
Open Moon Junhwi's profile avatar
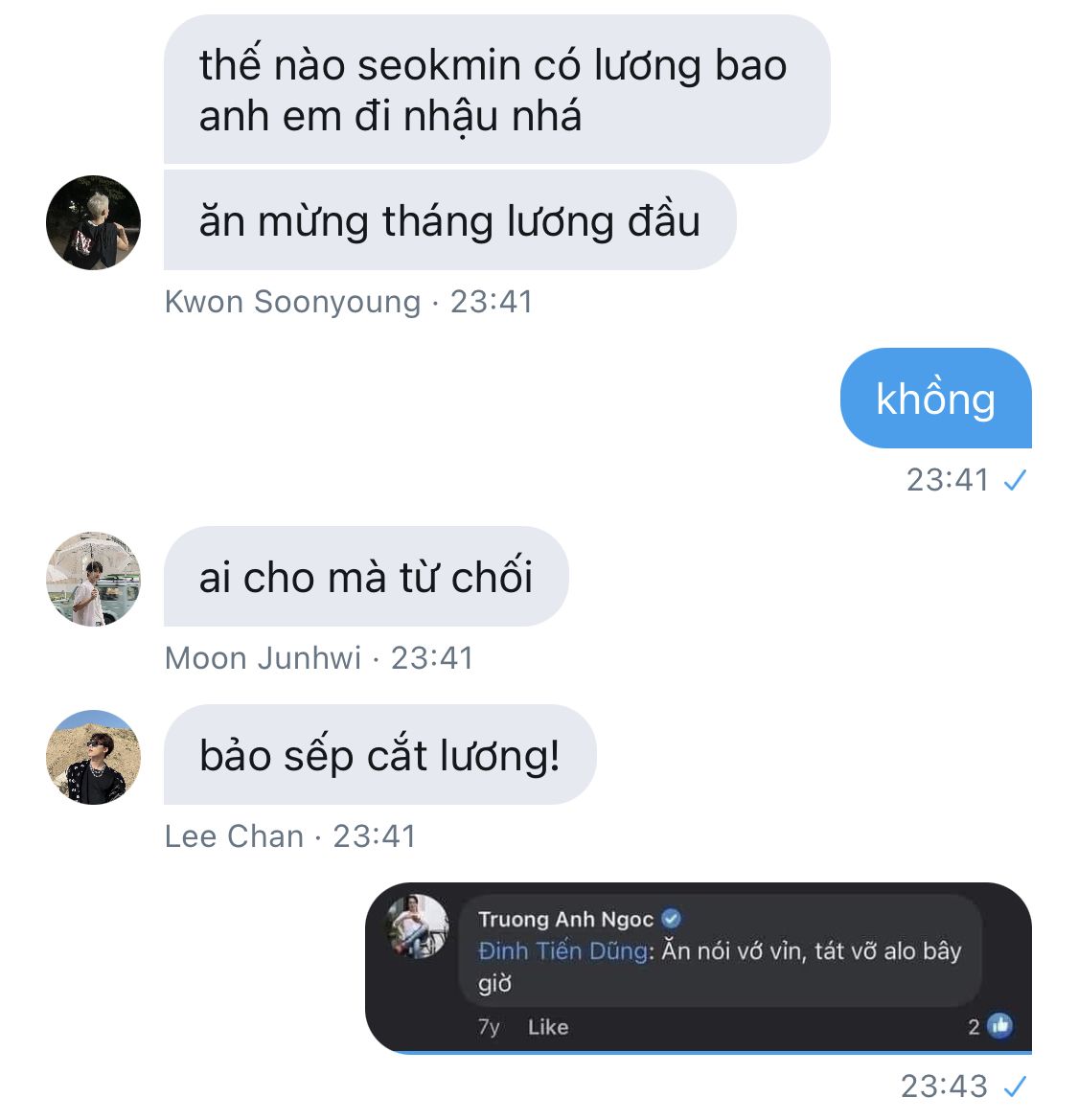point(94,579)
